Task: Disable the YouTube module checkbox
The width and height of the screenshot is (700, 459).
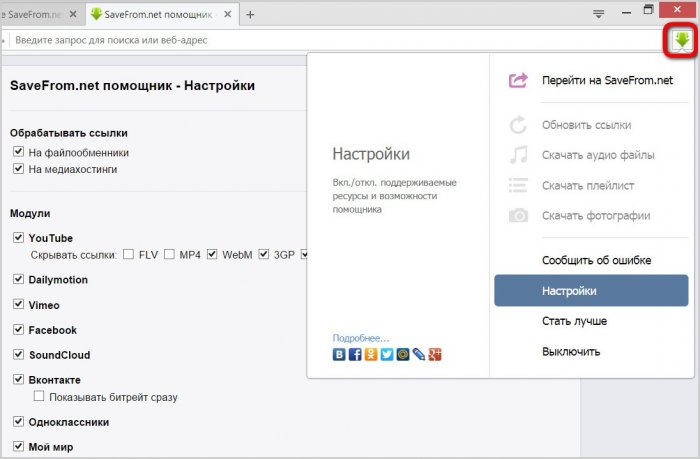Action: pos(18,238)
